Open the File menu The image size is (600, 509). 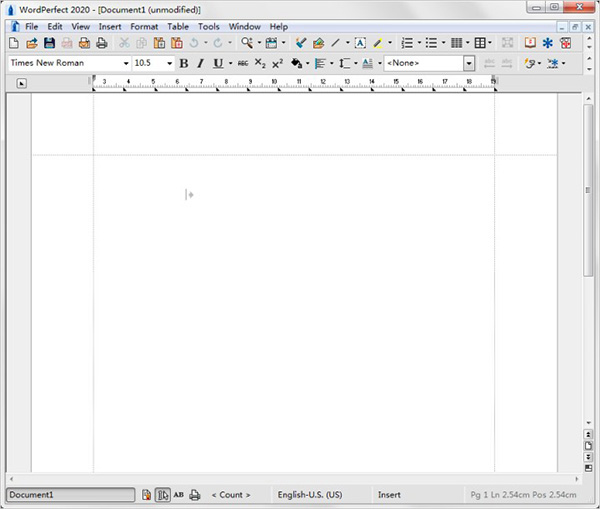point(31,27)
